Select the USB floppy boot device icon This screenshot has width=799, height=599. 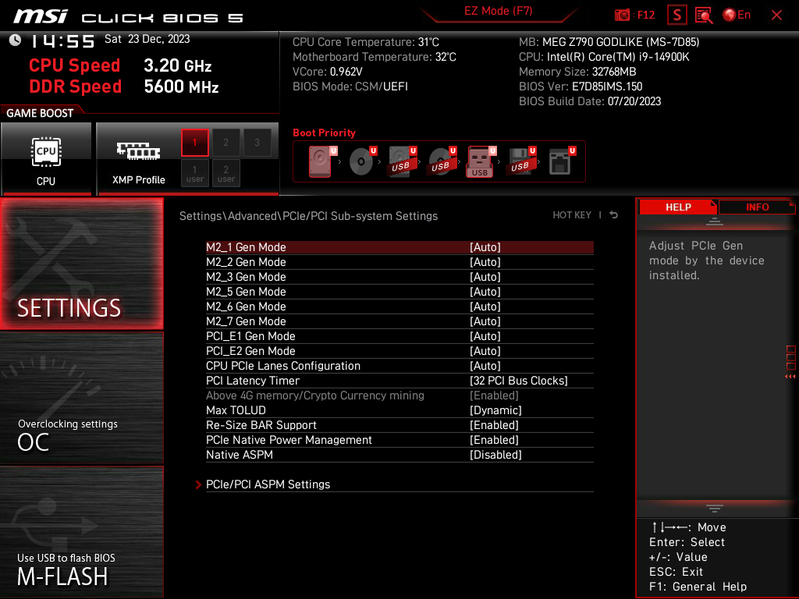point(521,161)
